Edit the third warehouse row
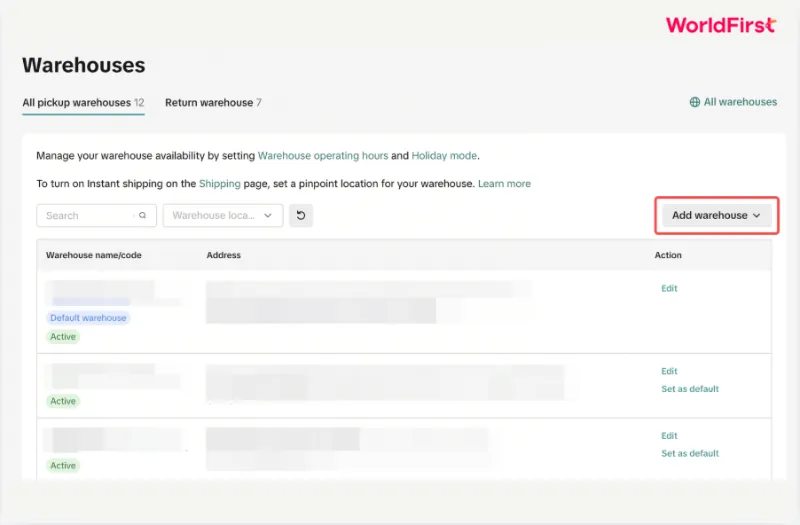Screen dimensions: 800x525 669,436
